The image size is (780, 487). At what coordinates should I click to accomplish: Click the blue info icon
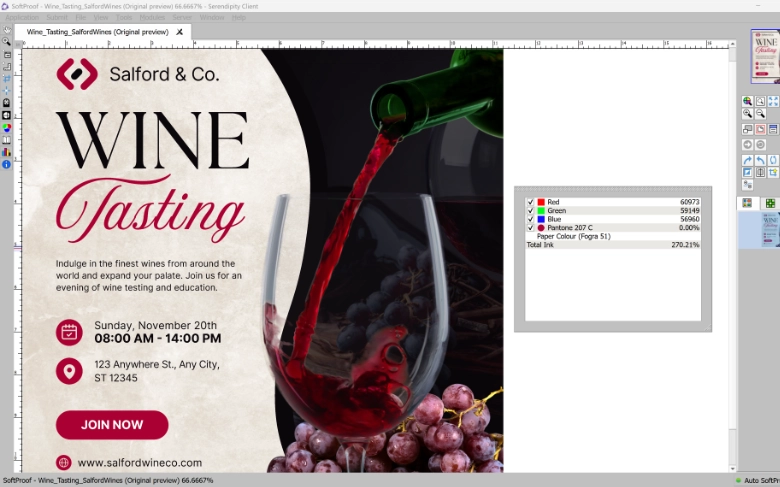tap(7, 163)
